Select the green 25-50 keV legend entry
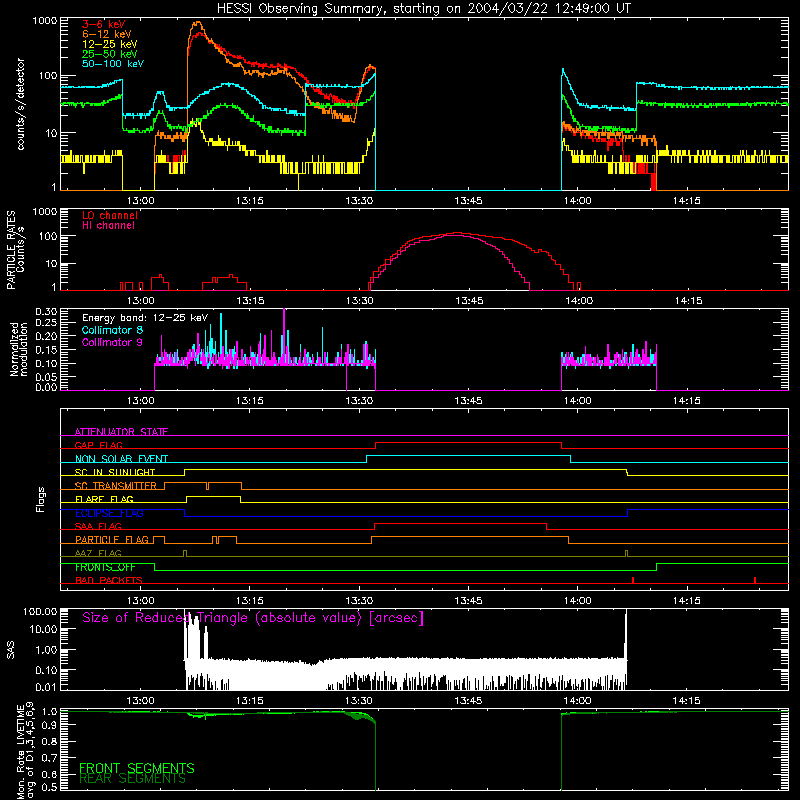The width and height of the screenshot is (800, 800). 110,54
